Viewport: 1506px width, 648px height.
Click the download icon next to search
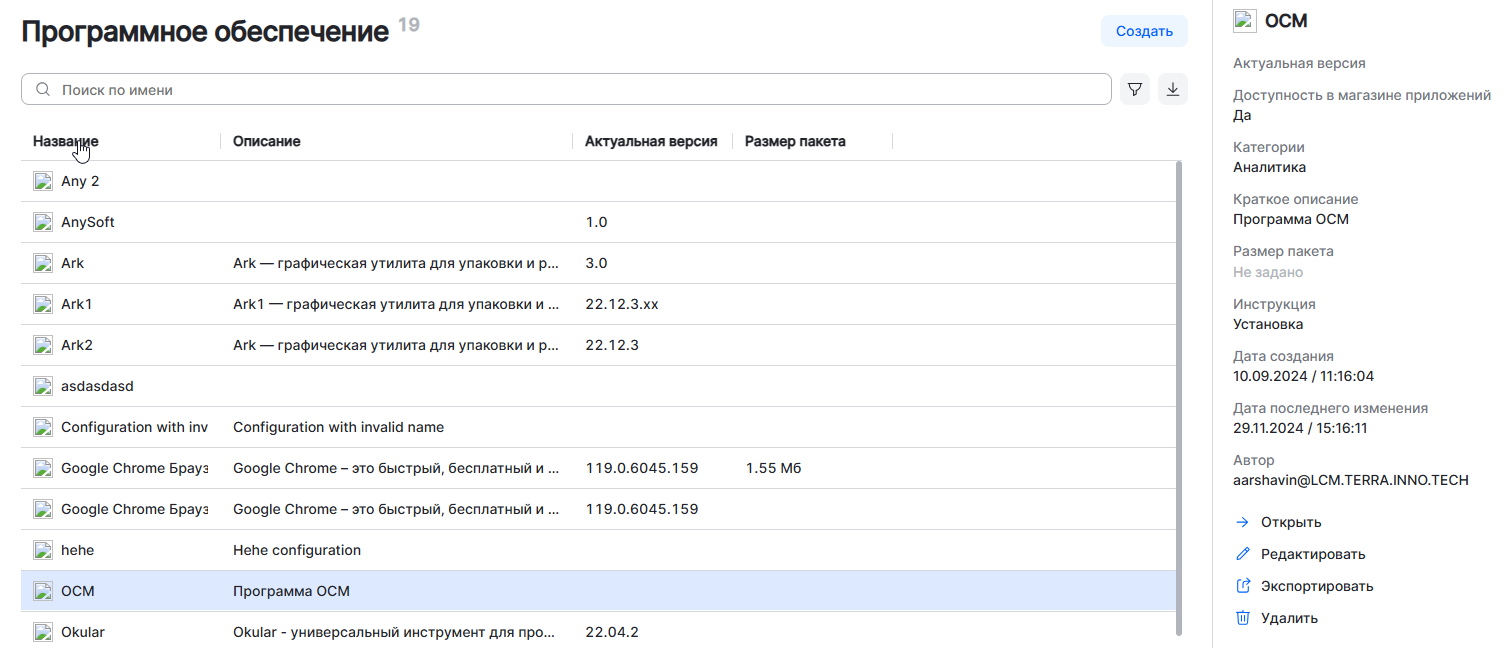pos(1172,90)
